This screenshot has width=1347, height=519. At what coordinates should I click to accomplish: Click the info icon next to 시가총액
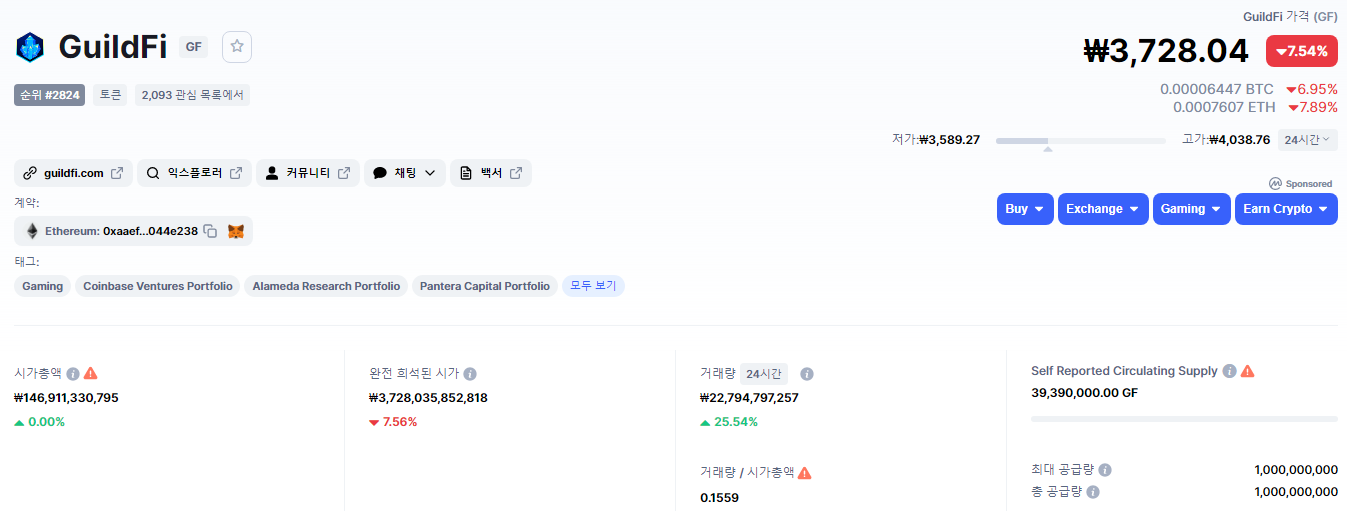click(73, 373)
